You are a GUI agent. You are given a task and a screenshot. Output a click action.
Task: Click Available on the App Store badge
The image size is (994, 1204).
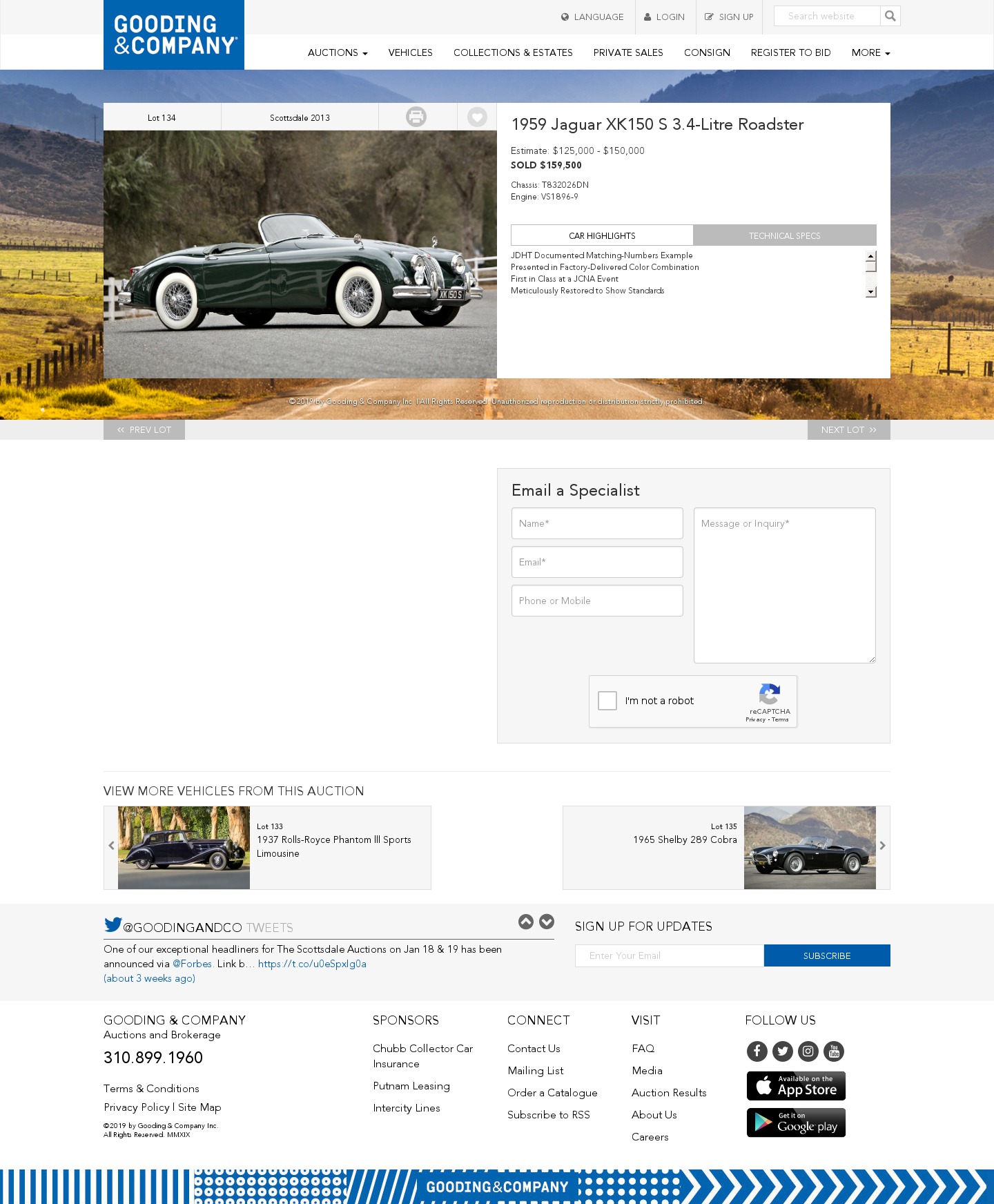point(796,1086)
